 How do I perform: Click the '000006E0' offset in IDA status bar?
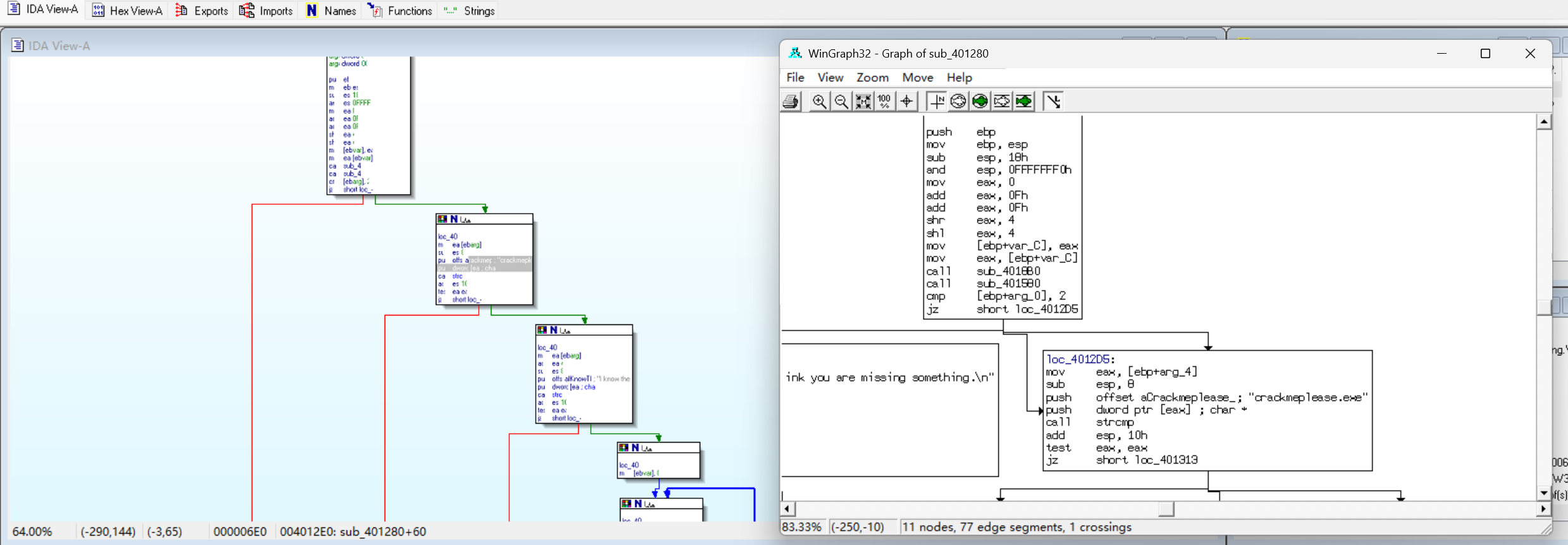tap(240, 532)
